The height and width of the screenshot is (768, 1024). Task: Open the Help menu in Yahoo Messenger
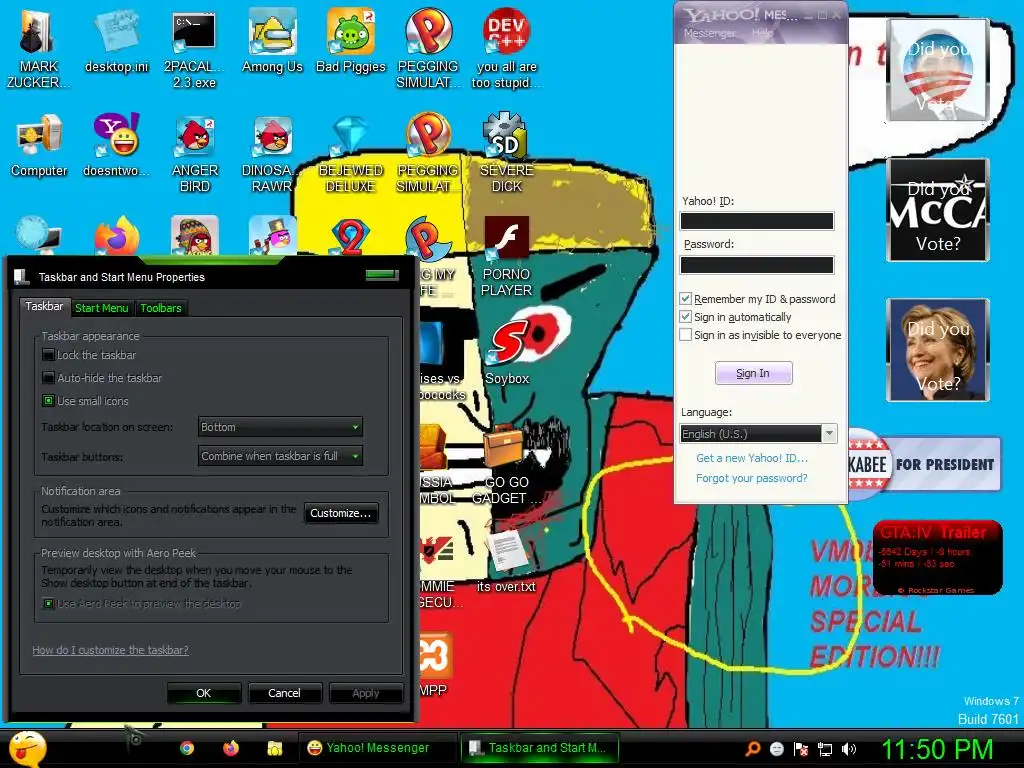coord(762,33)
